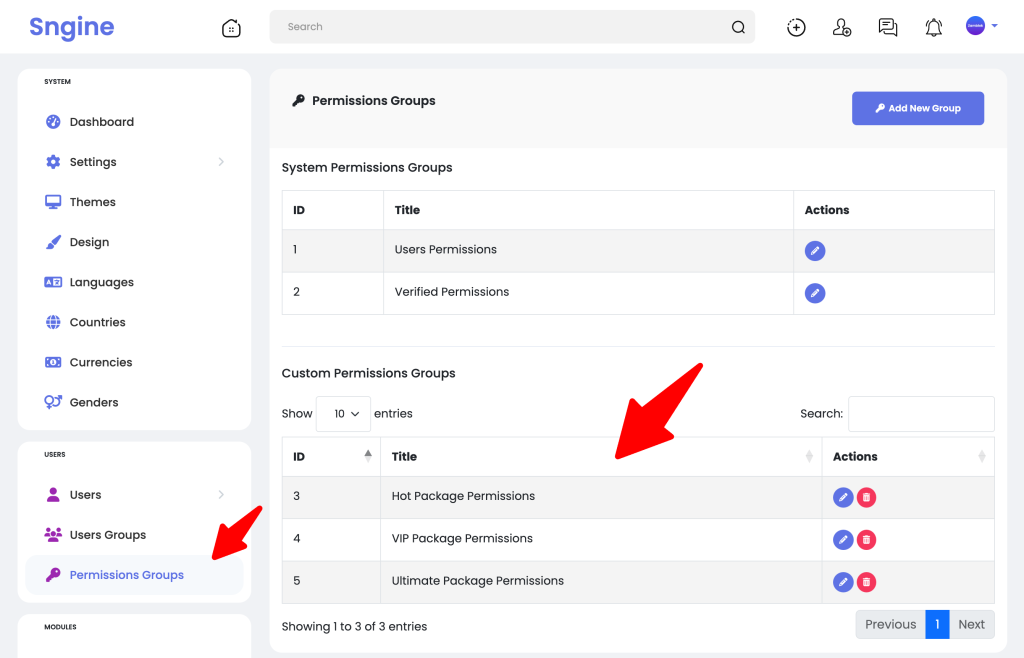Sort custom table by Title

[601, 457]
